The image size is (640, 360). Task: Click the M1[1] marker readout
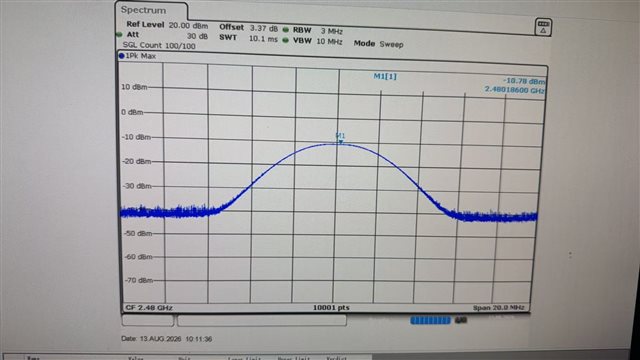385,76
